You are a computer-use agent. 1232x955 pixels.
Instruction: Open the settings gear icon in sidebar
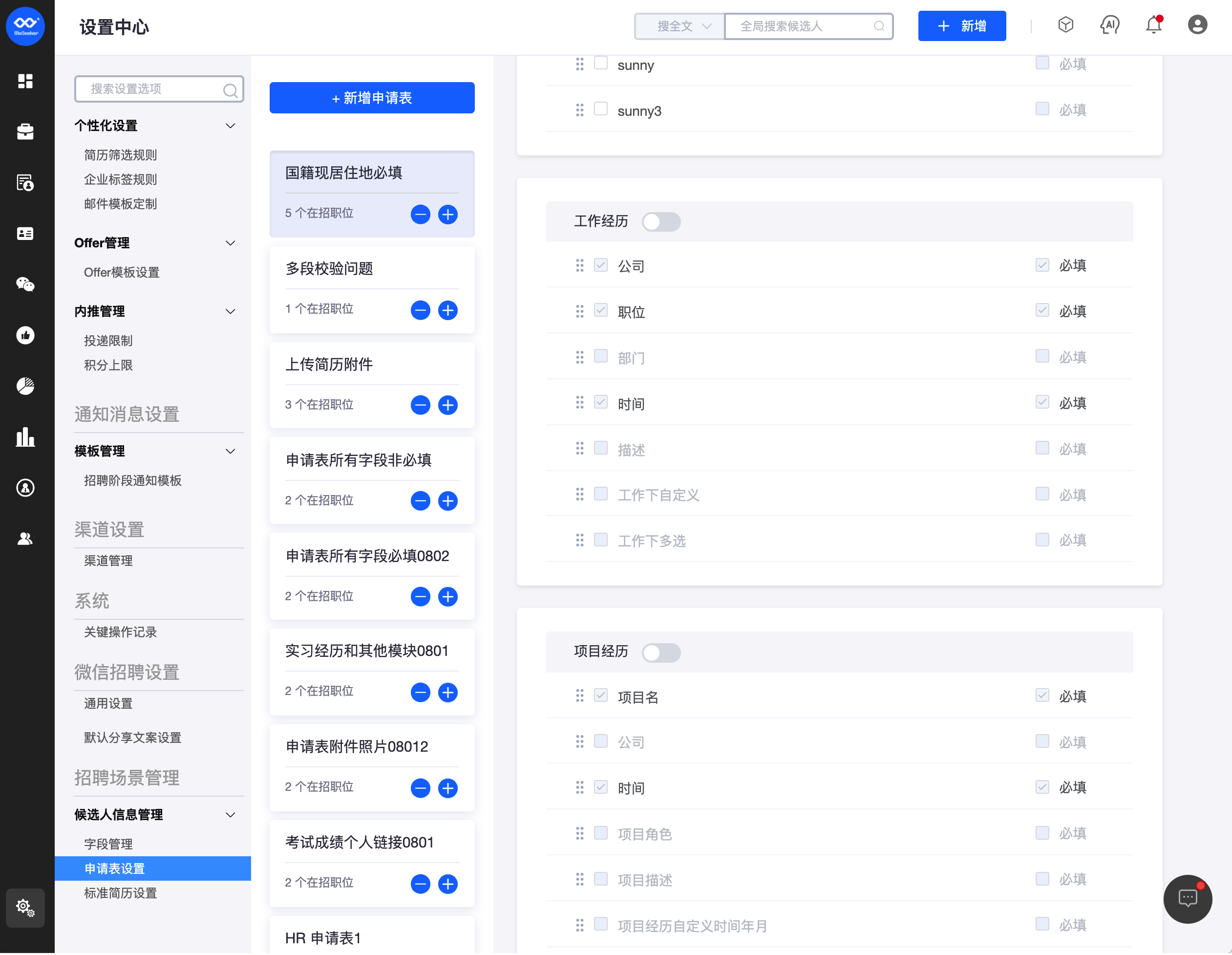coord(25,908)
